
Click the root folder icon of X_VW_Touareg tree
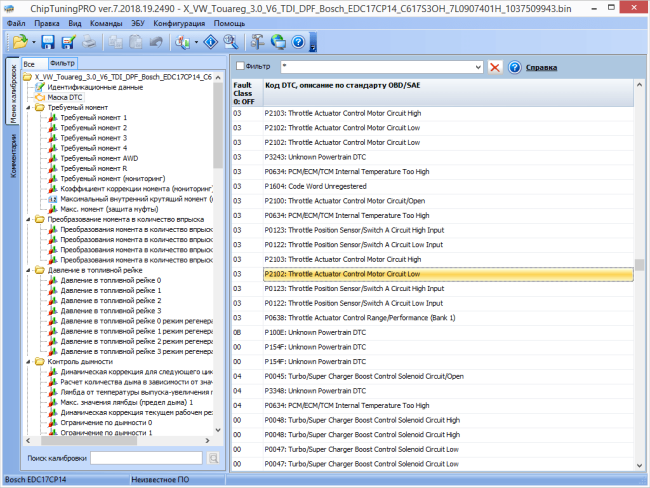pyautogui.click(x=27, y=77)
